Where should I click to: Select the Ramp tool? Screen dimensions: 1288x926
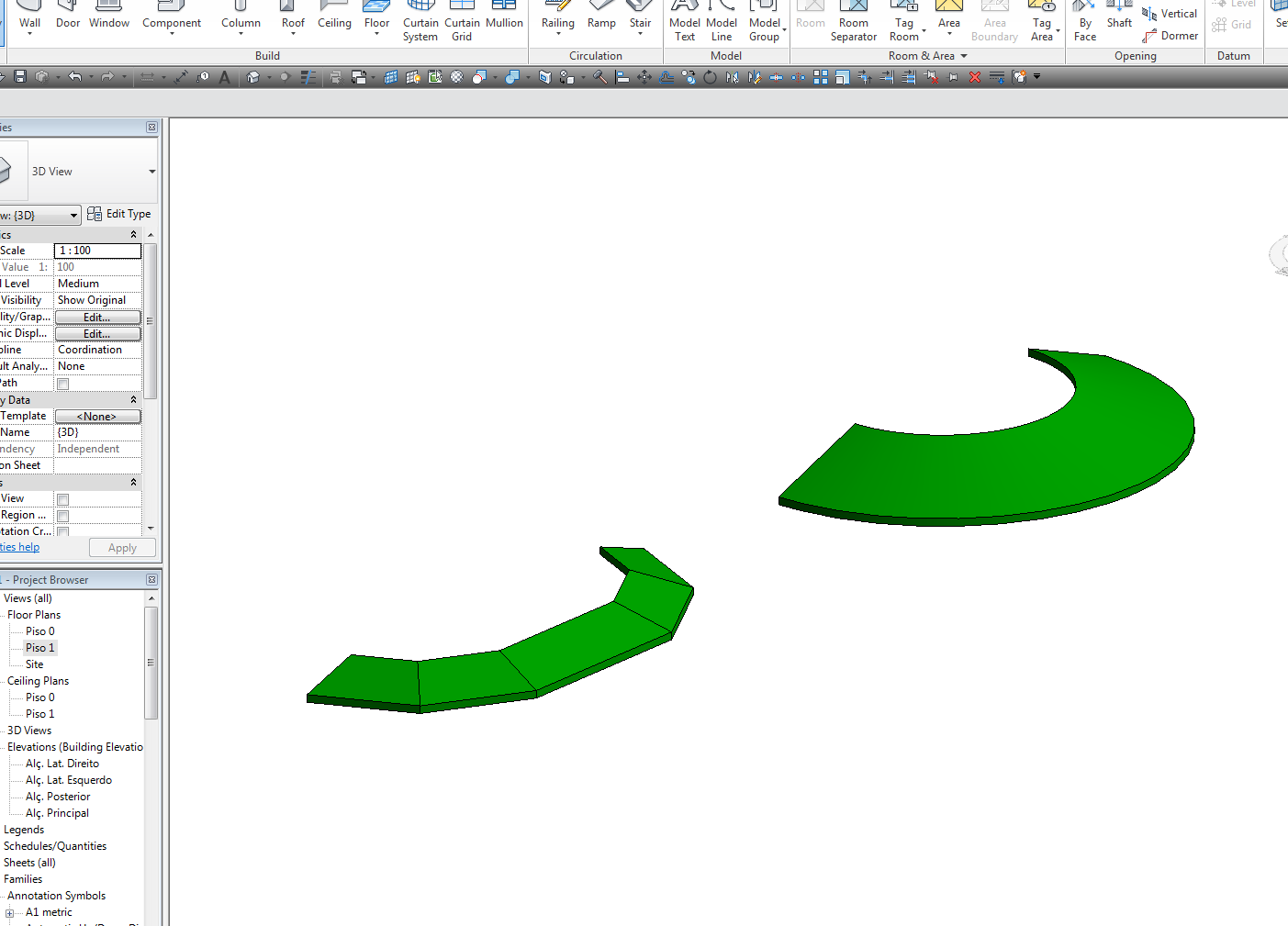point(601,15)
